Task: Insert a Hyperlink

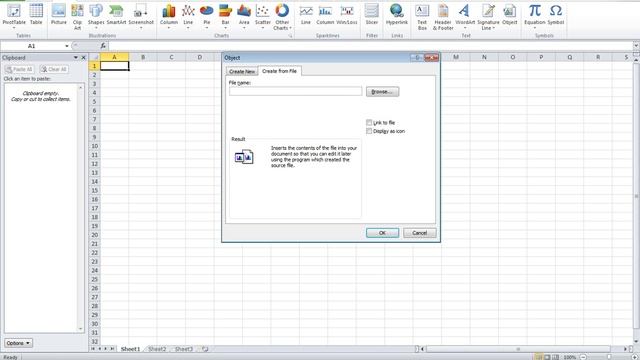Action: [x=397, y=15]
